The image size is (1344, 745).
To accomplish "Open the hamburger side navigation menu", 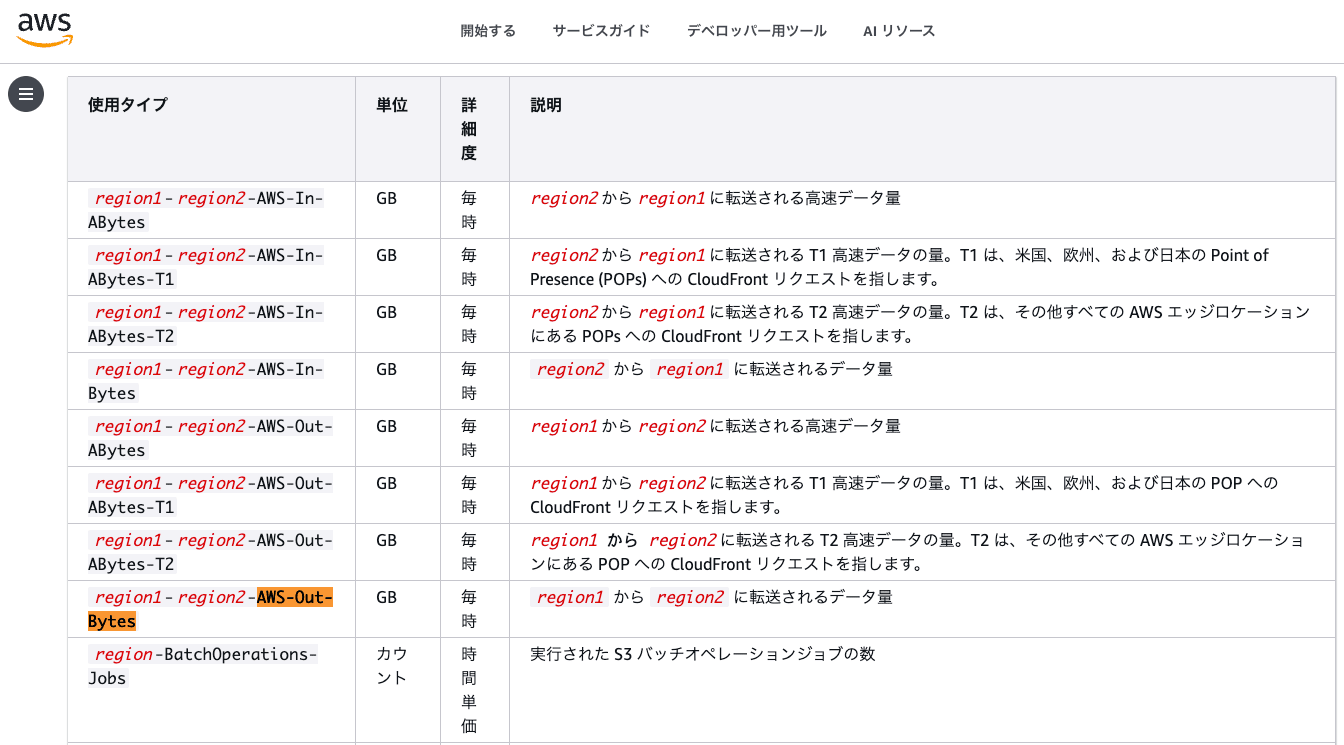I will coord(26,94).
